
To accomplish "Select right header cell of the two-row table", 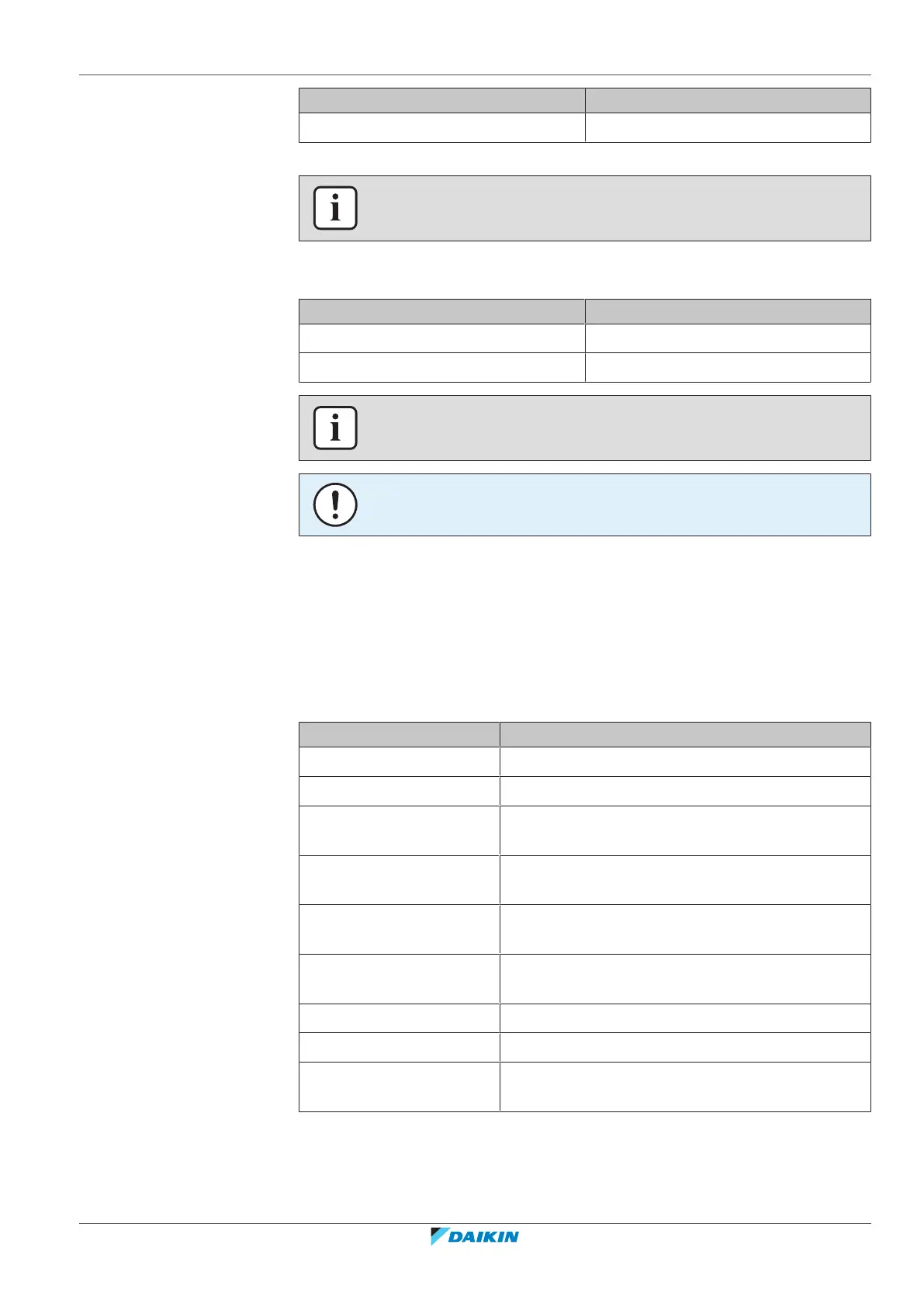I will pyautogui.click(x=727, y=311).
